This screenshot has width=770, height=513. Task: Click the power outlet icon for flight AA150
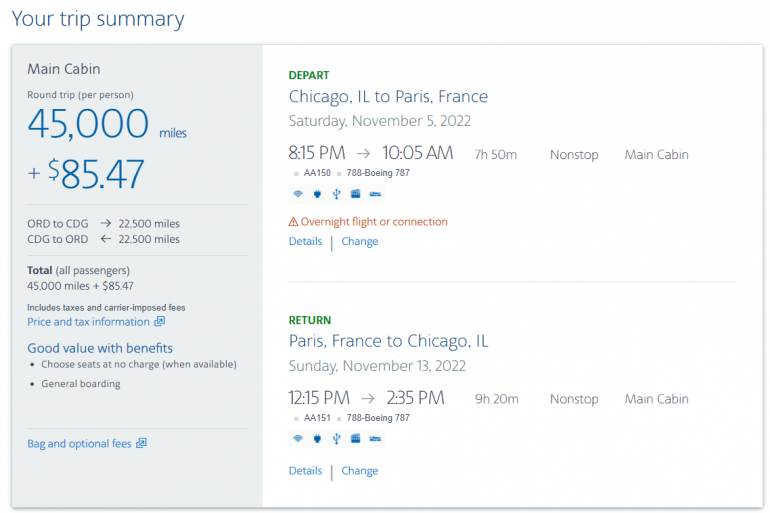pos(317,193)
